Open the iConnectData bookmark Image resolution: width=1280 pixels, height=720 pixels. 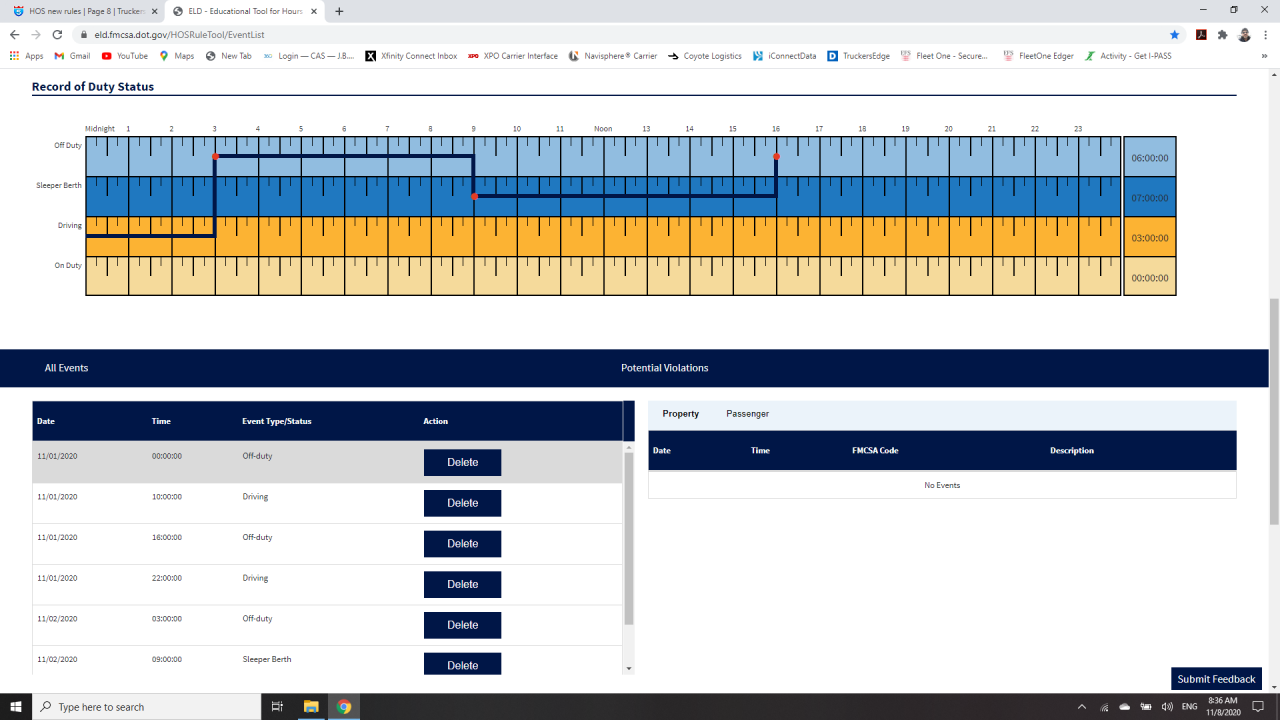click(785, 56)
